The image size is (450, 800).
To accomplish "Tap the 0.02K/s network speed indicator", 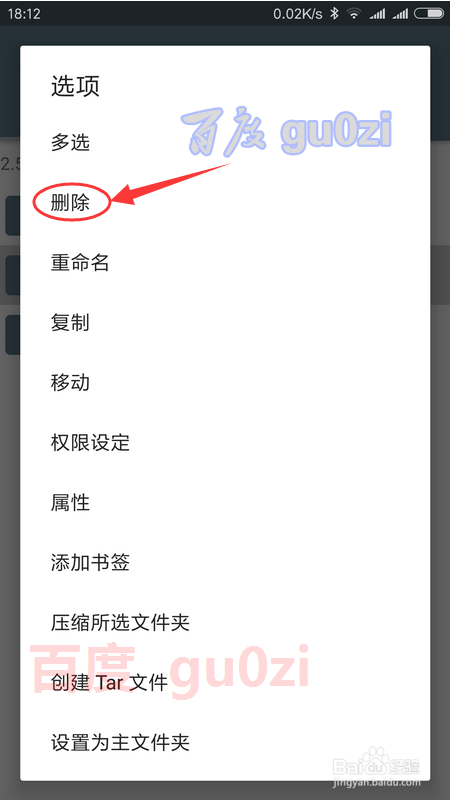I will tap(297, 14).
